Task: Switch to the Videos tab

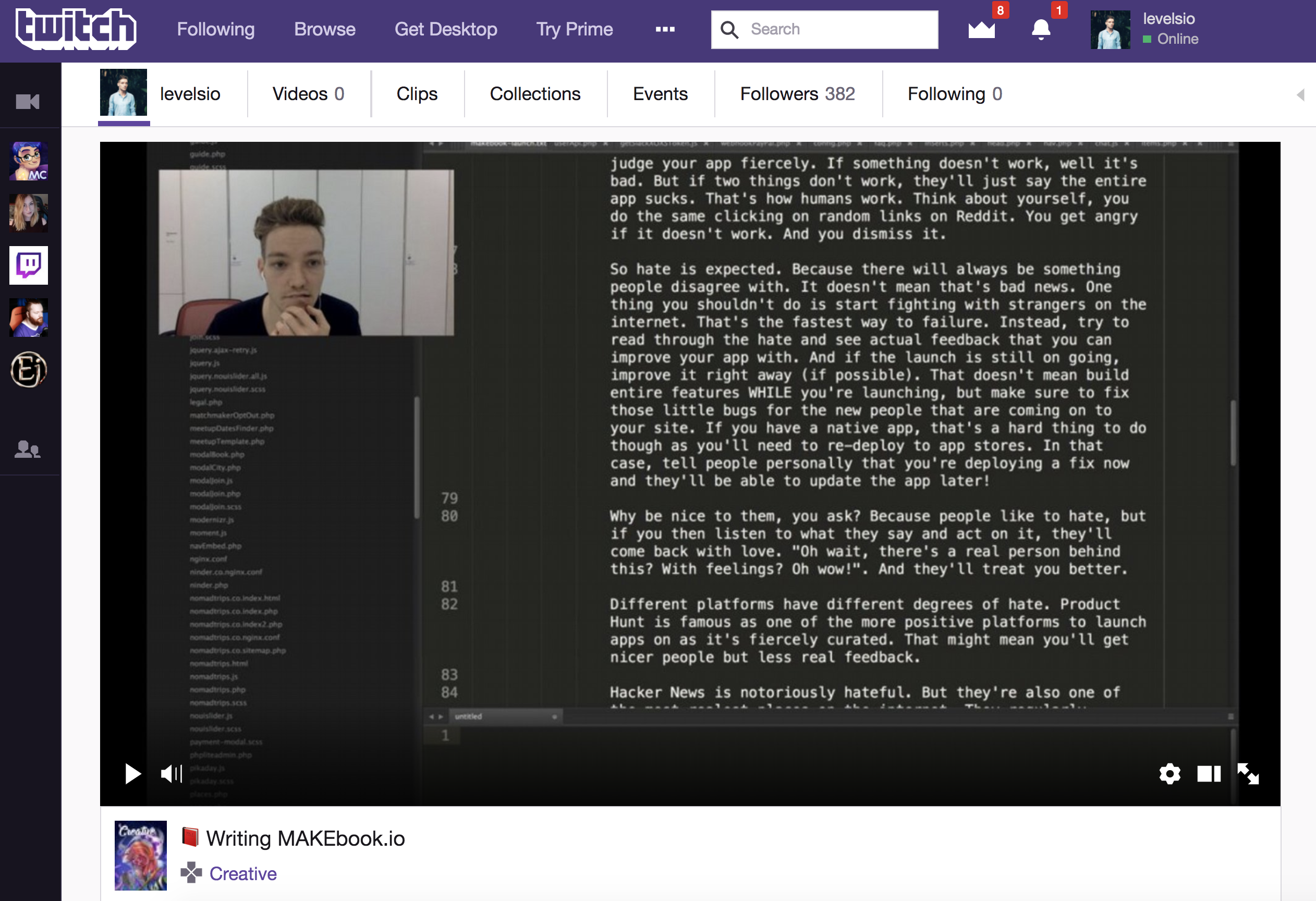Action: click(x=308, y=94)
